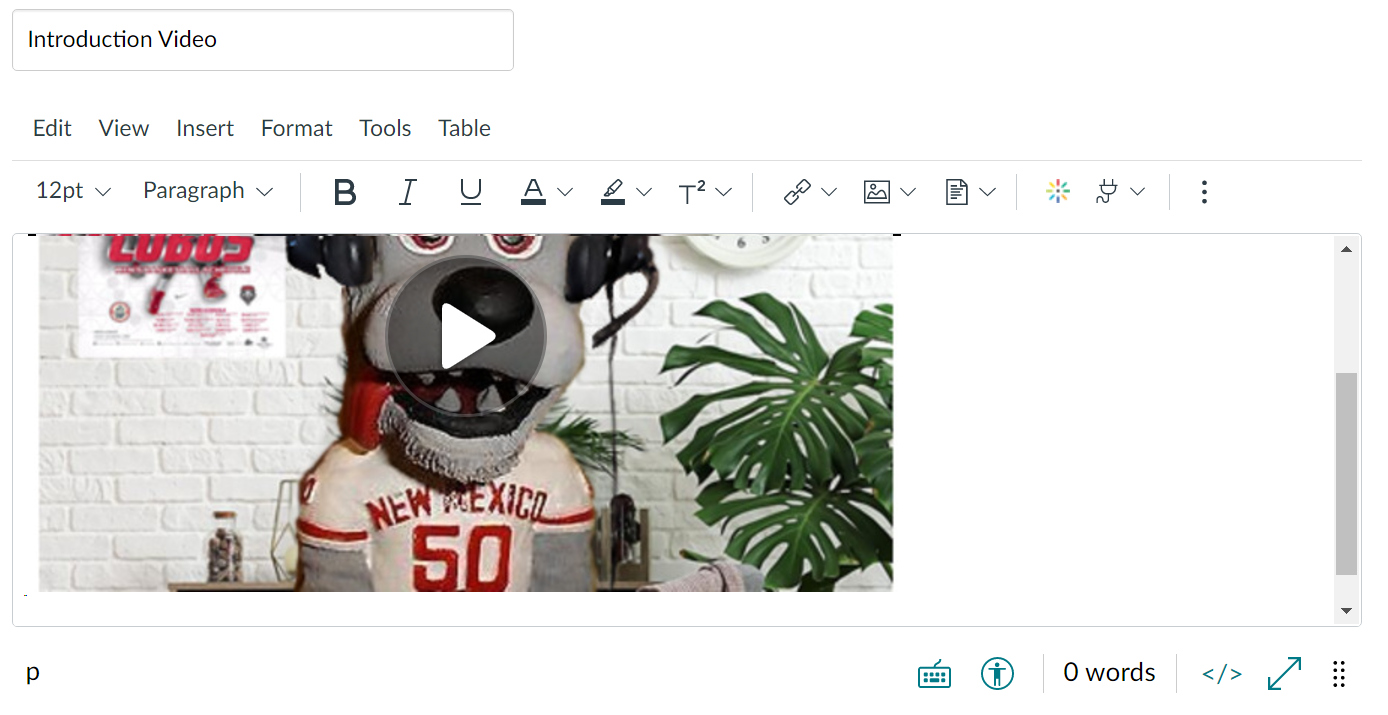Open the Format menu
This screenshot has height=715, width=1388.
tap(297, 128)
